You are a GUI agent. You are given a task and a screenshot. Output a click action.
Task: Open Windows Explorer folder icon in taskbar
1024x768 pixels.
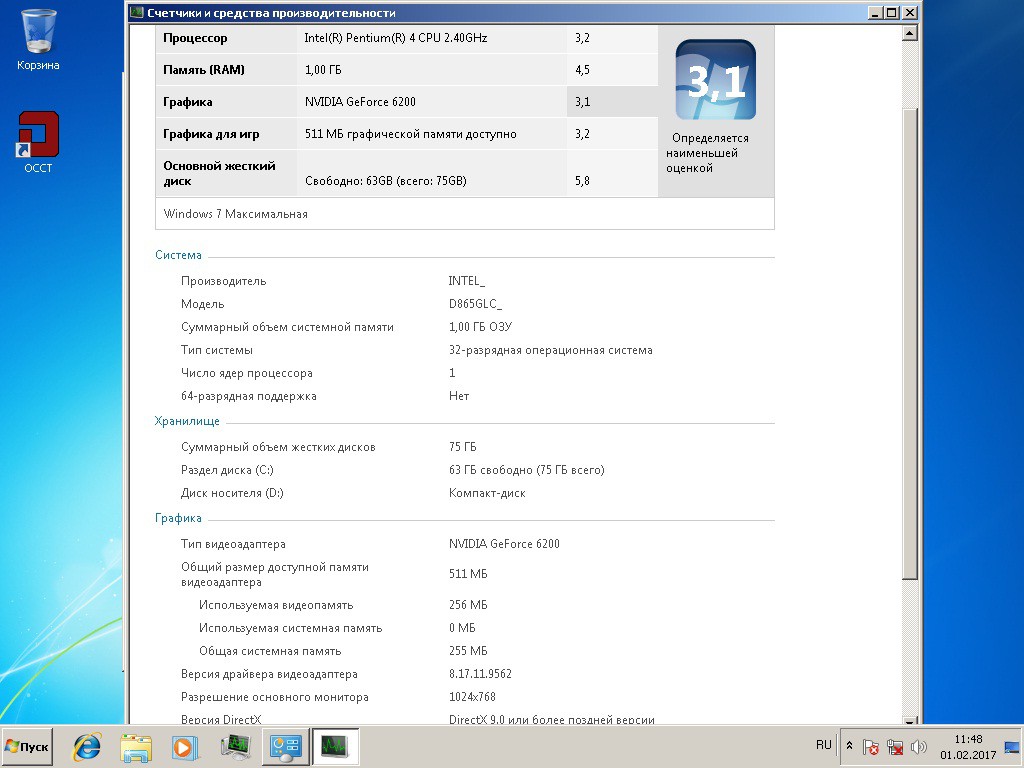point(136,746)
